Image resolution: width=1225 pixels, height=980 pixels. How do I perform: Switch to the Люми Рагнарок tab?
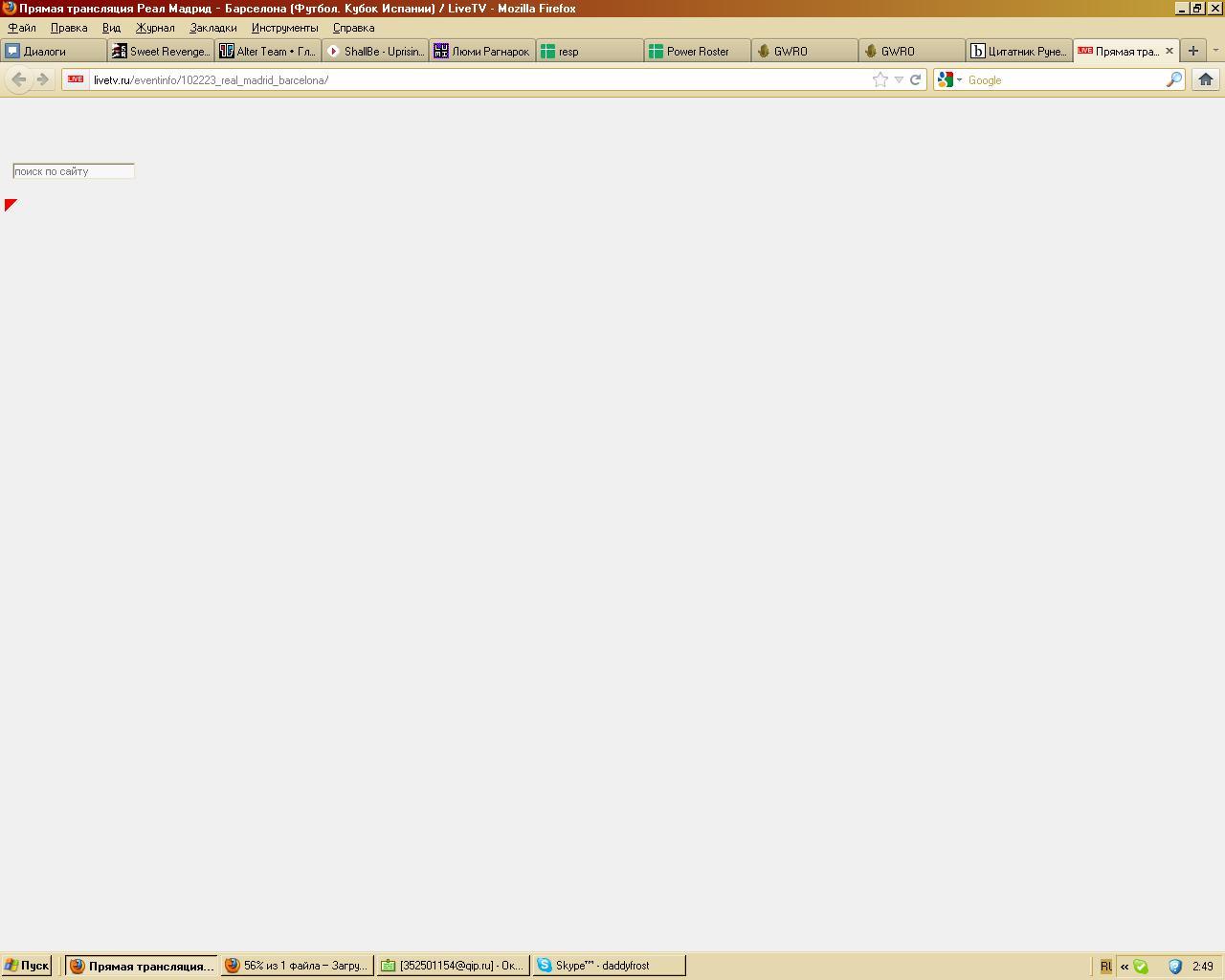coord(482,51)
